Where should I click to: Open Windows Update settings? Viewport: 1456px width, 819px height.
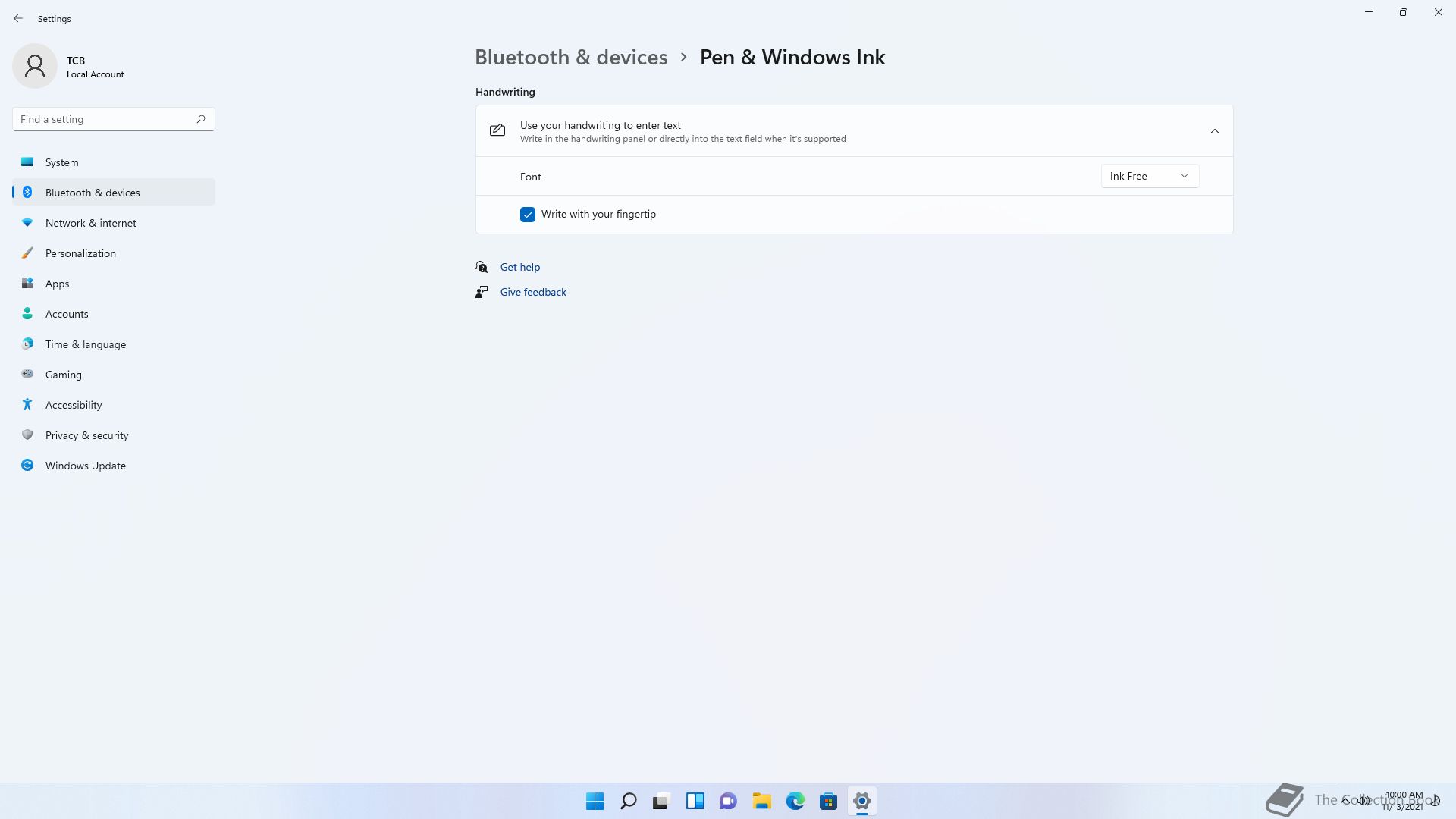pyautogui.click(x=114, y=466)
